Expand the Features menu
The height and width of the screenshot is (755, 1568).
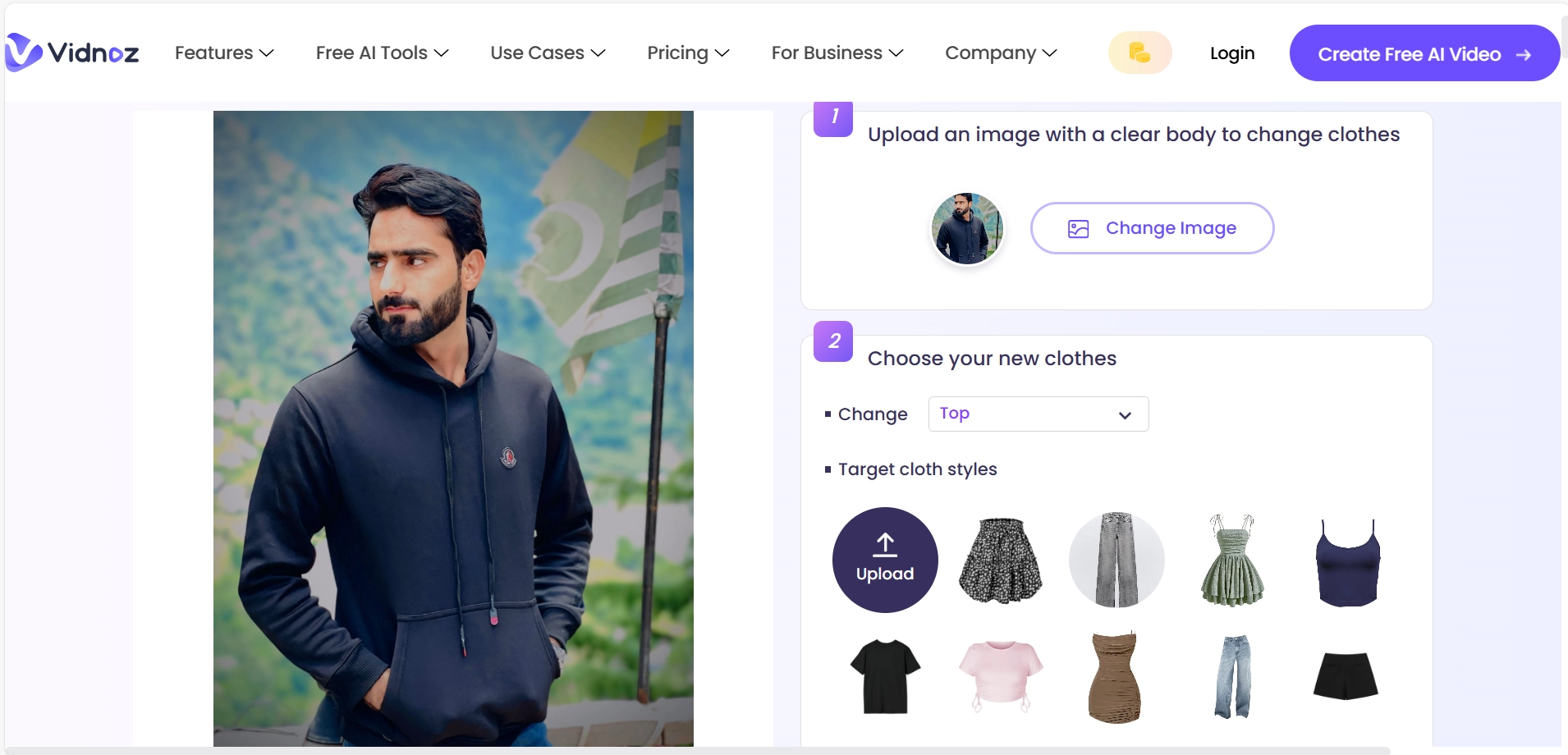(x=223, y=53)
